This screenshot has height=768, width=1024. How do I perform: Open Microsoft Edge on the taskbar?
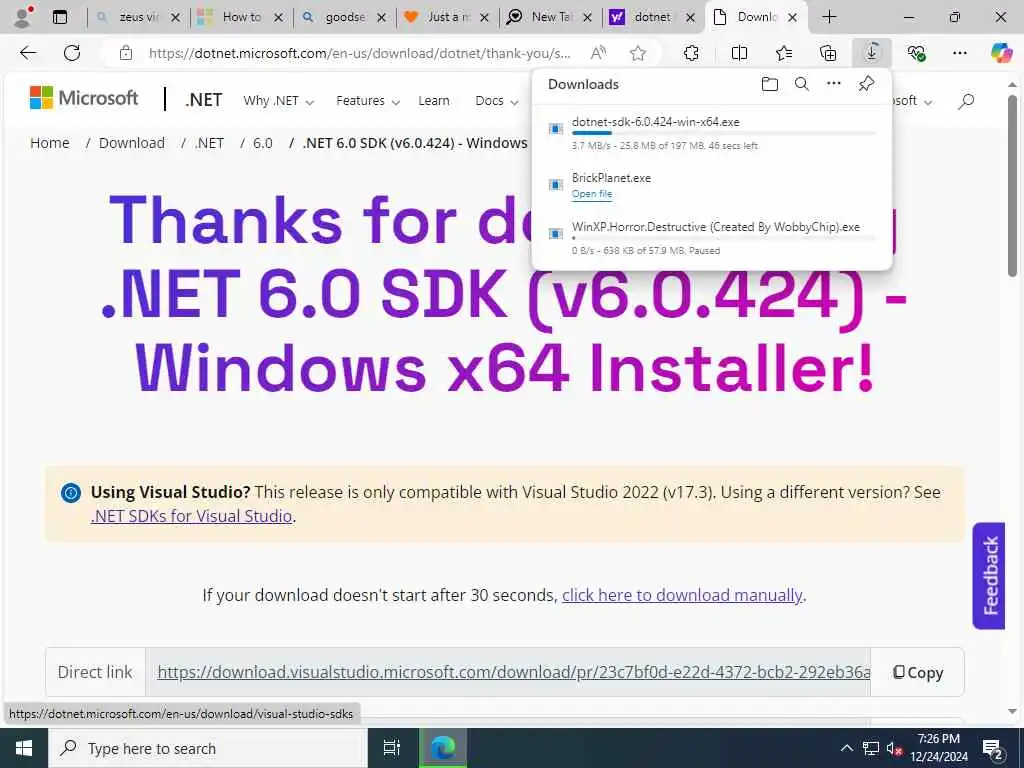coord(443,748)
